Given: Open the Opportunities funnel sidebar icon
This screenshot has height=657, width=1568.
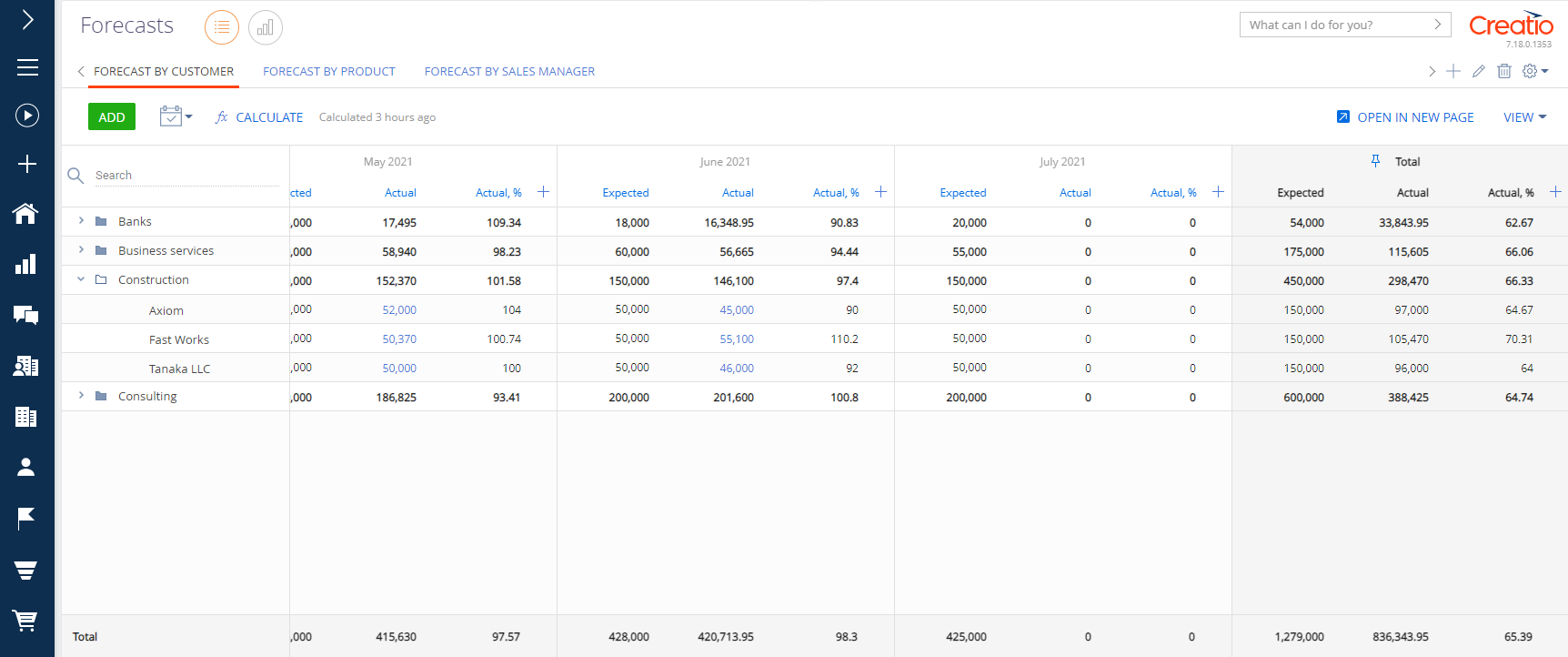Looking at the screenshot, I should point(26,570).
